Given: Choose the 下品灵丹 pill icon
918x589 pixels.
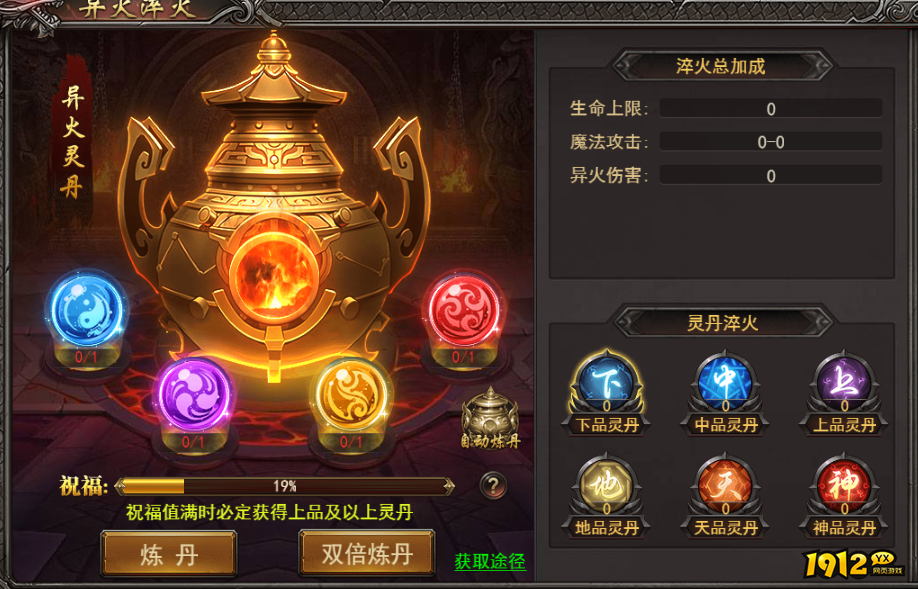Looking at the screenshot, I should point(607,383).
